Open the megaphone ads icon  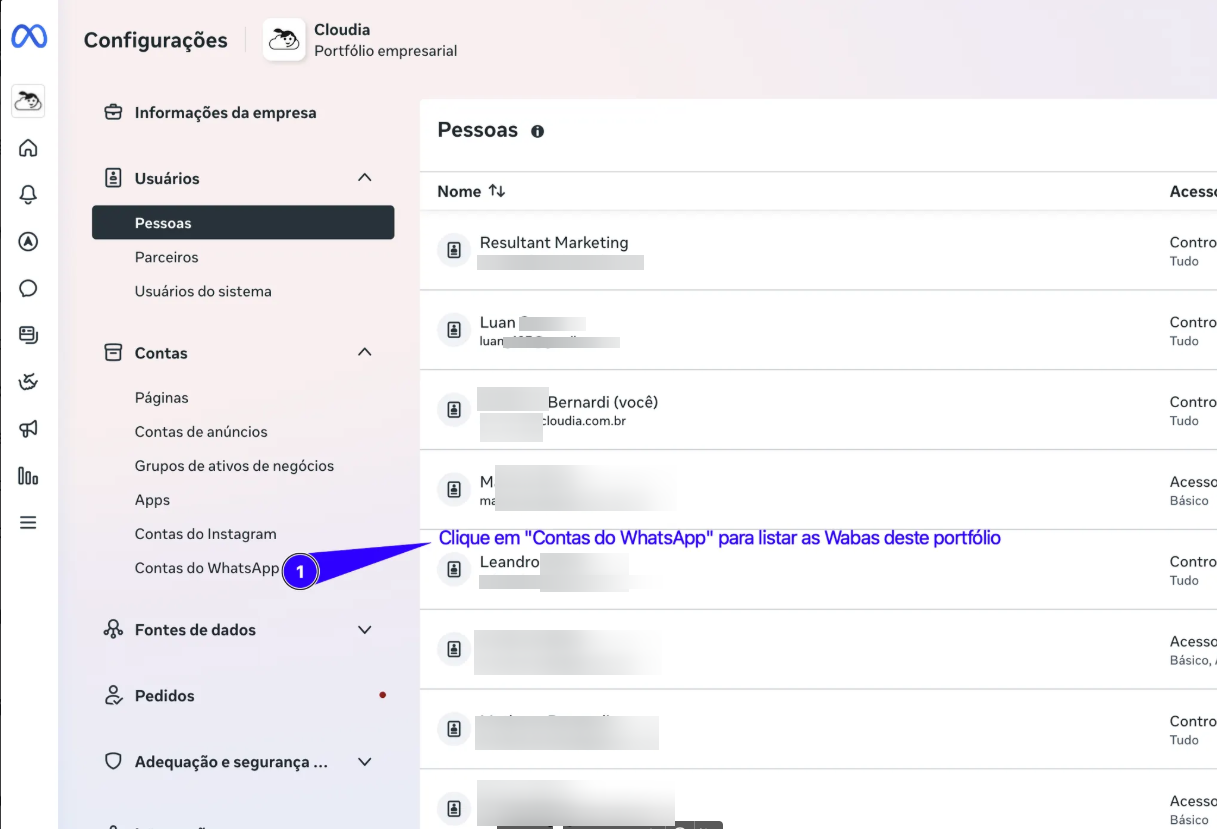click(x=28, y=429)
